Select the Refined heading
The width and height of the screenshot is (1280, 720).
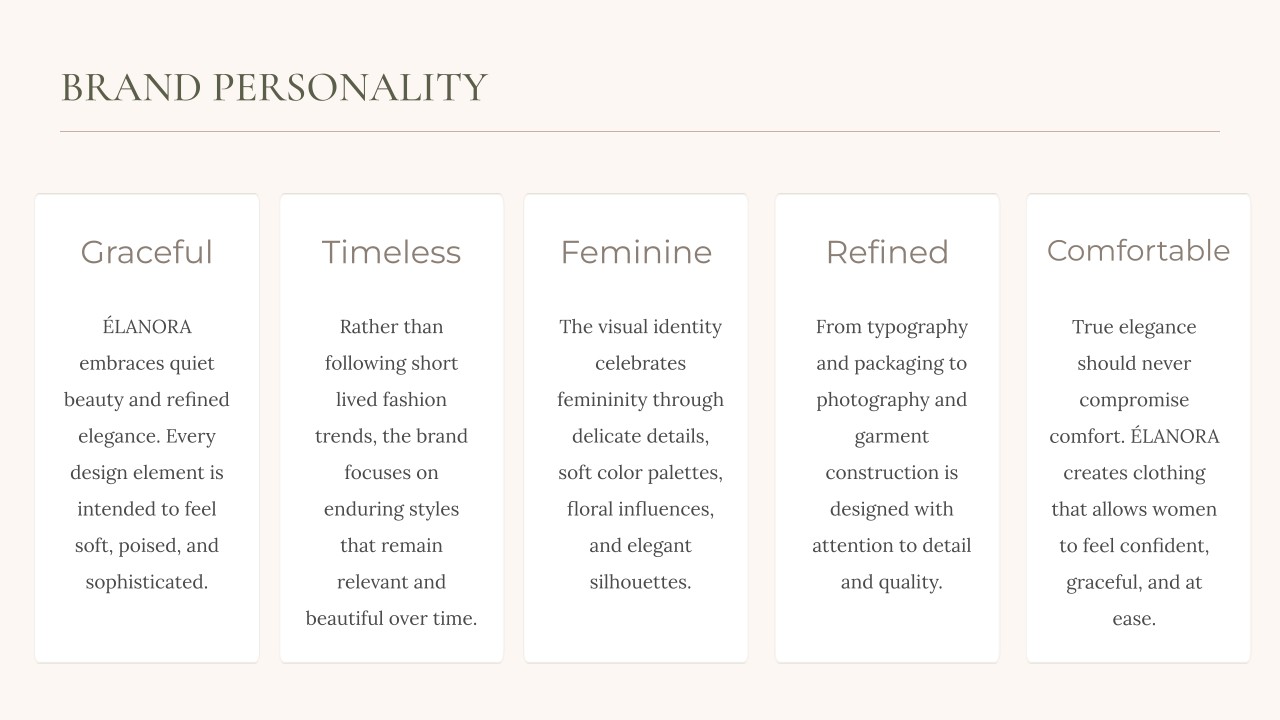(x=887, y=252)
